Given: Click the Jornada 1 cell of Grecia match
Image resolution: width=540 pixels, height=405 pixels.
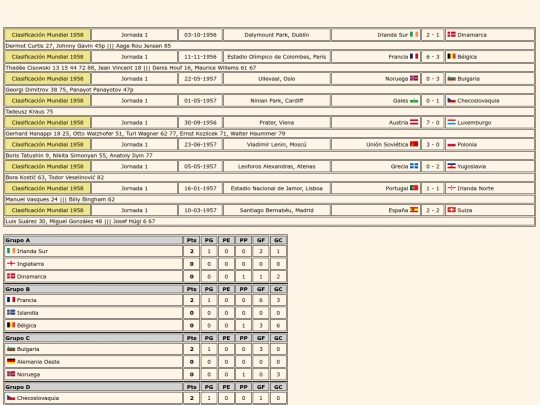Looking at the screenshot, I should (x=134, y=167).
